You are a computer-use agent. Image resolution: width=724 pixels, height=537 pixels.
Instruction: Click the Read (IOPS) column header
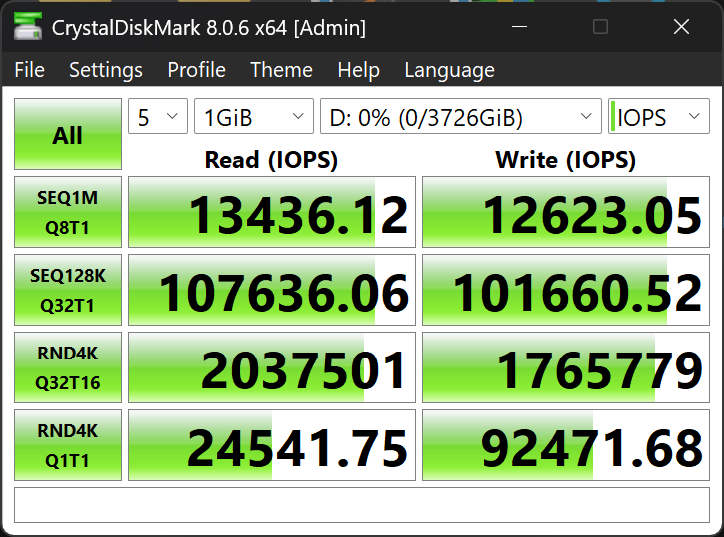point(272,160)
